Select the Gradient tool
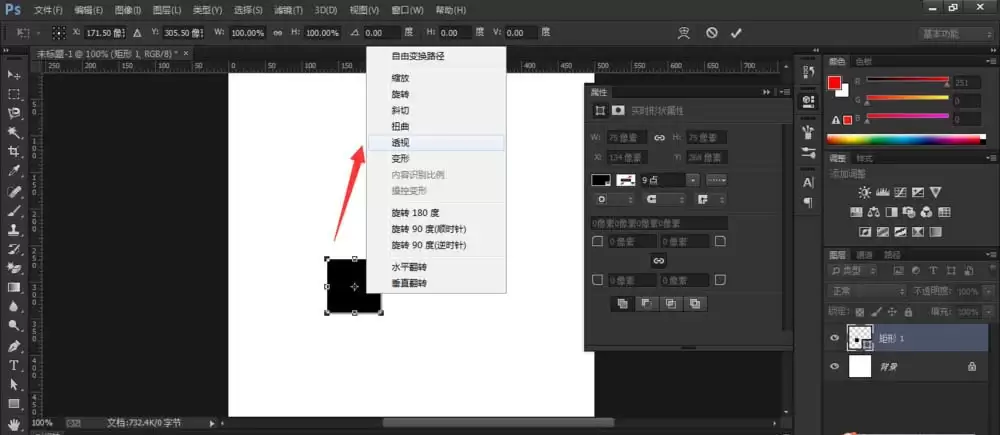Image resolution: width=1000 pixels, height=435 pixels. click(13, 288)
